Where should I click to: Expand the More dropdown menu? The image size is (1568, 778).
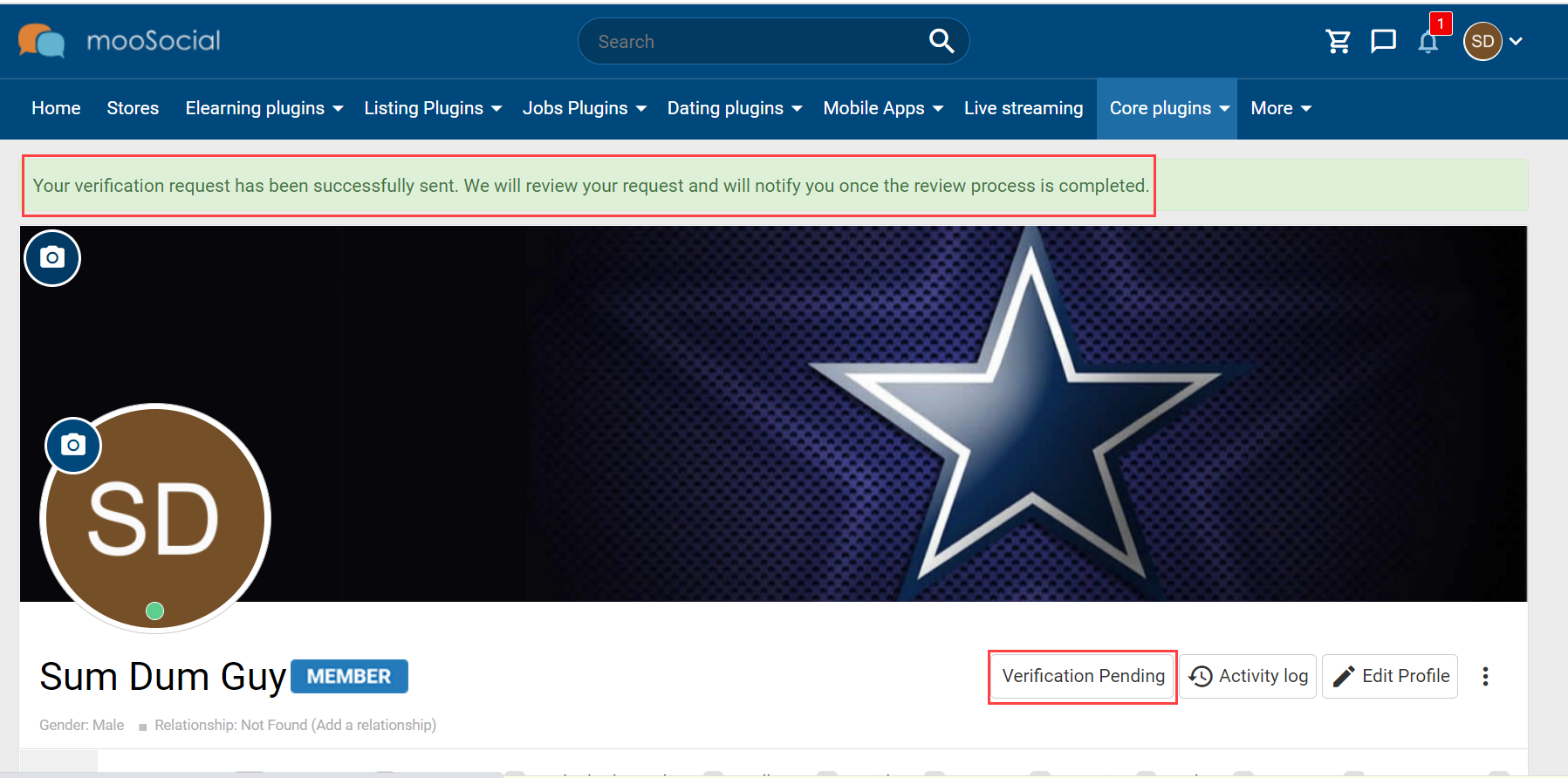(1281, 108)
